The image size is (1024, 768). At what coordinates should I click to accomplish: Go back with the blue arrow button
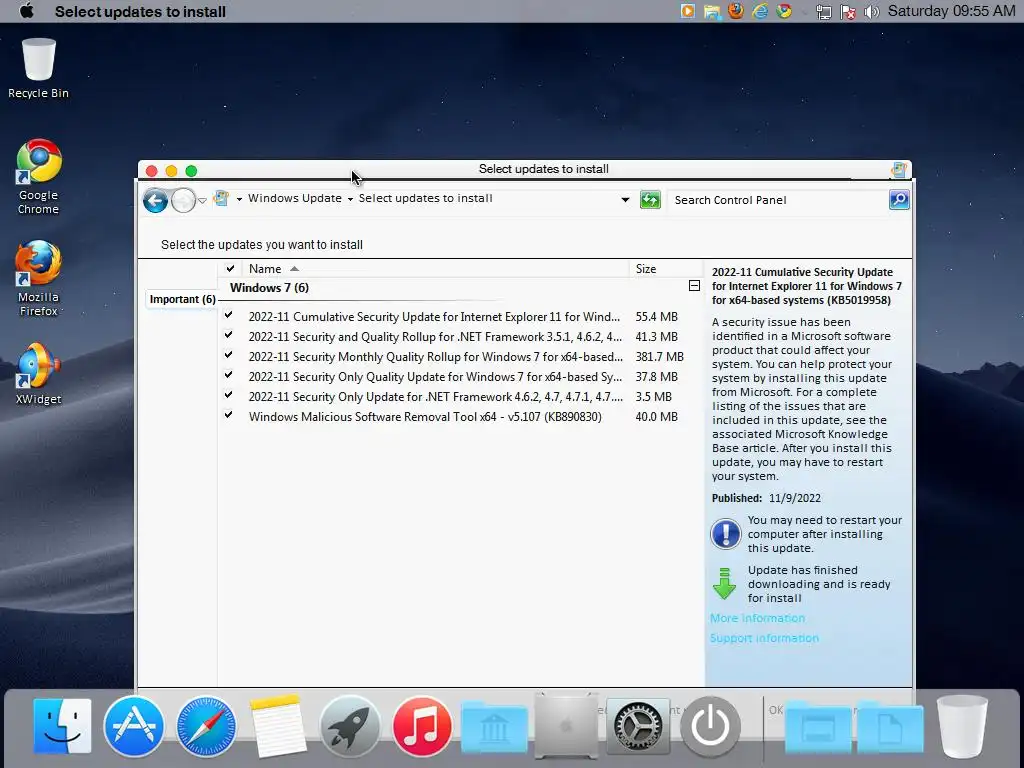click(x=155, y=200)
